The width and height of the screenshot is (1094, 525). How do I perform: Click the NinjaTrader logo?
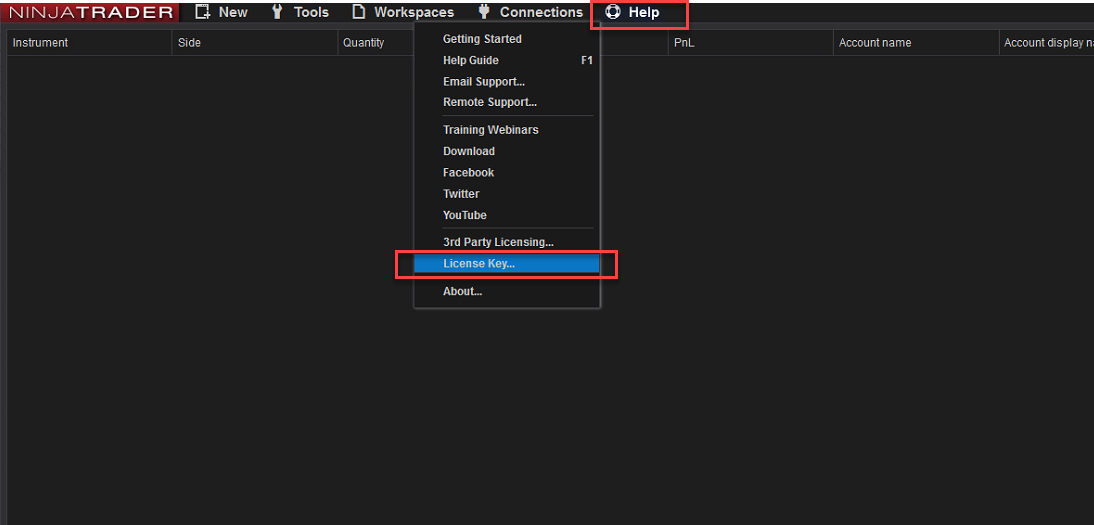tap(91, 12)
